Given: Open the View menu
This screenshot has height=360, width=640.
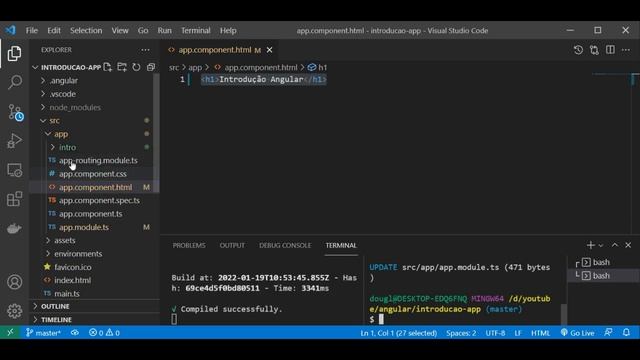Looking at the screenshot, I should pos(120,31).
